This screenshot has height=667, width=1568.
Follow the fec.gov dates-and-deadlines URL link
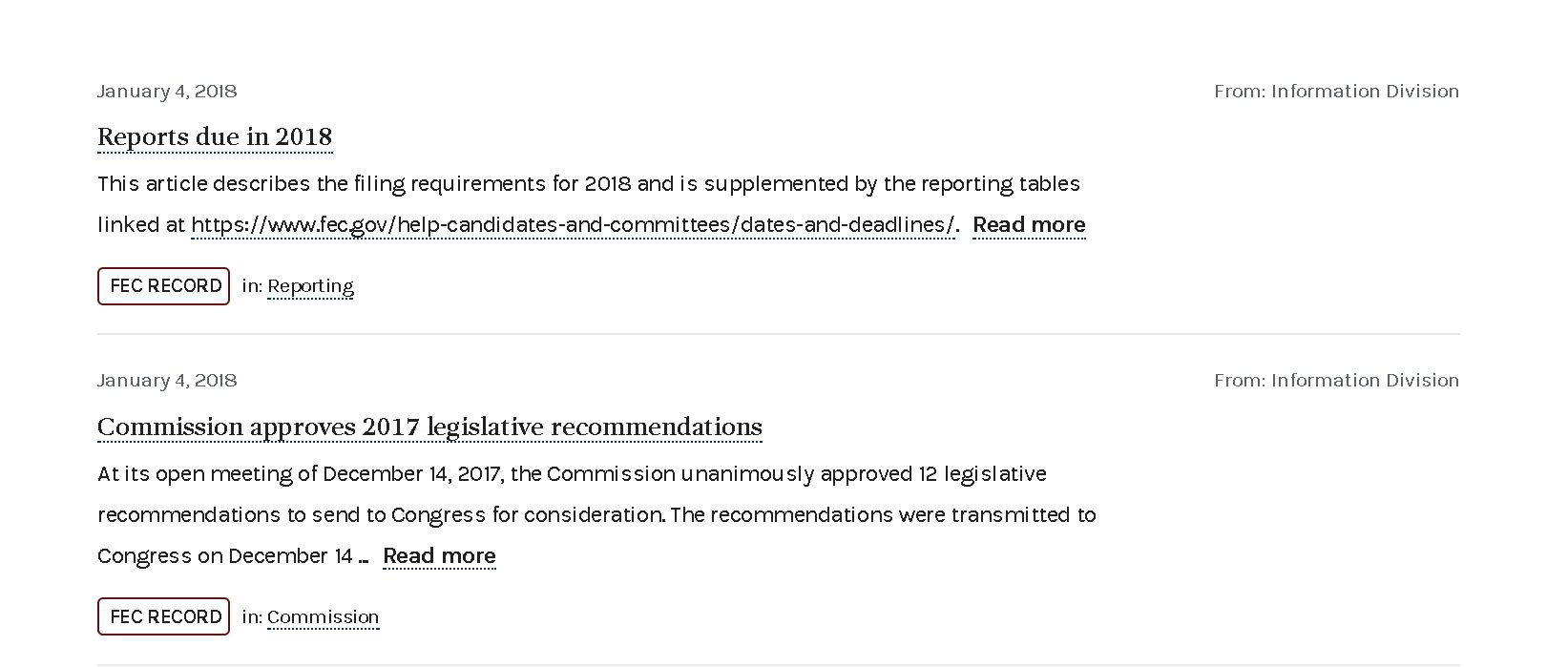(573, 224)
